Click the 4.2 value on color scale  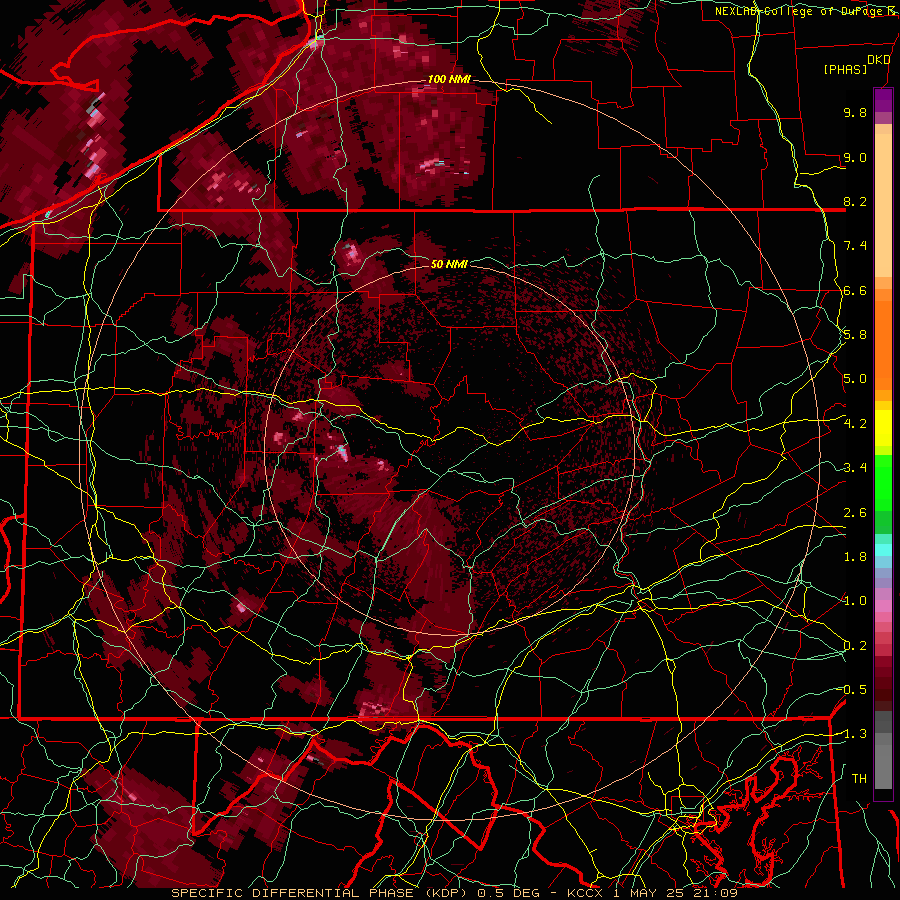pyautogui.click(x=855, y=424)
